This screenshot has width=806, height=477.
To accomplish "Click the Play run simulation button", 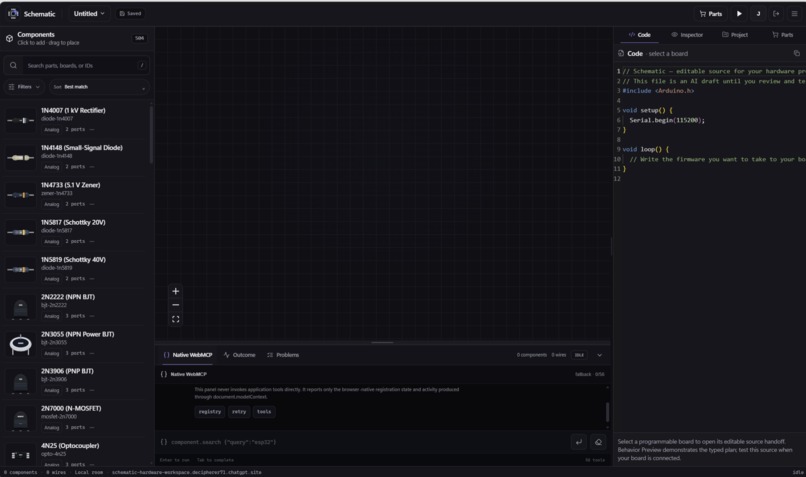I will point(739,14).
